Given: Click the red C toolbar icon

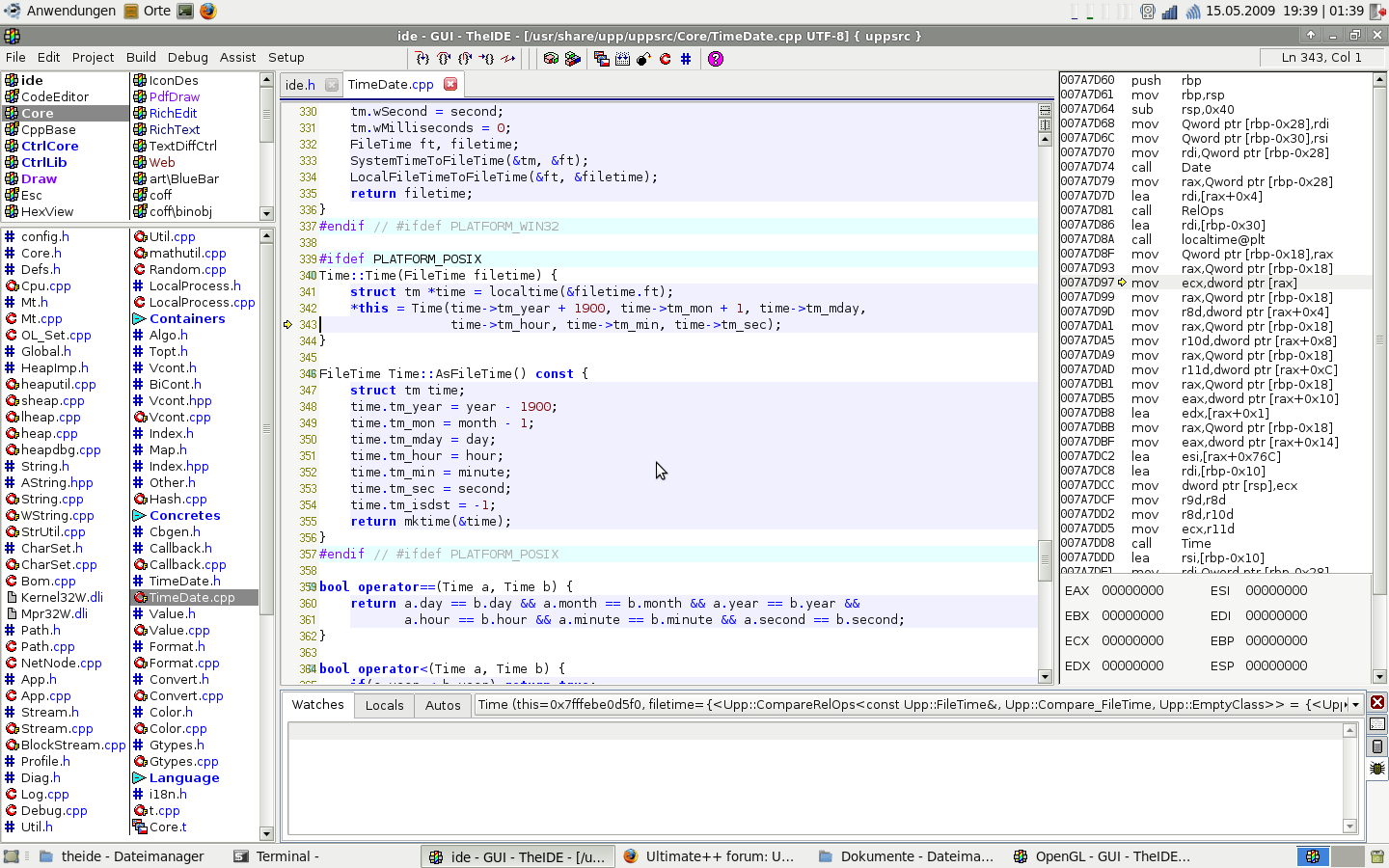Looking at the screenshot, I should pyautogui.click(x=665, y=59).
